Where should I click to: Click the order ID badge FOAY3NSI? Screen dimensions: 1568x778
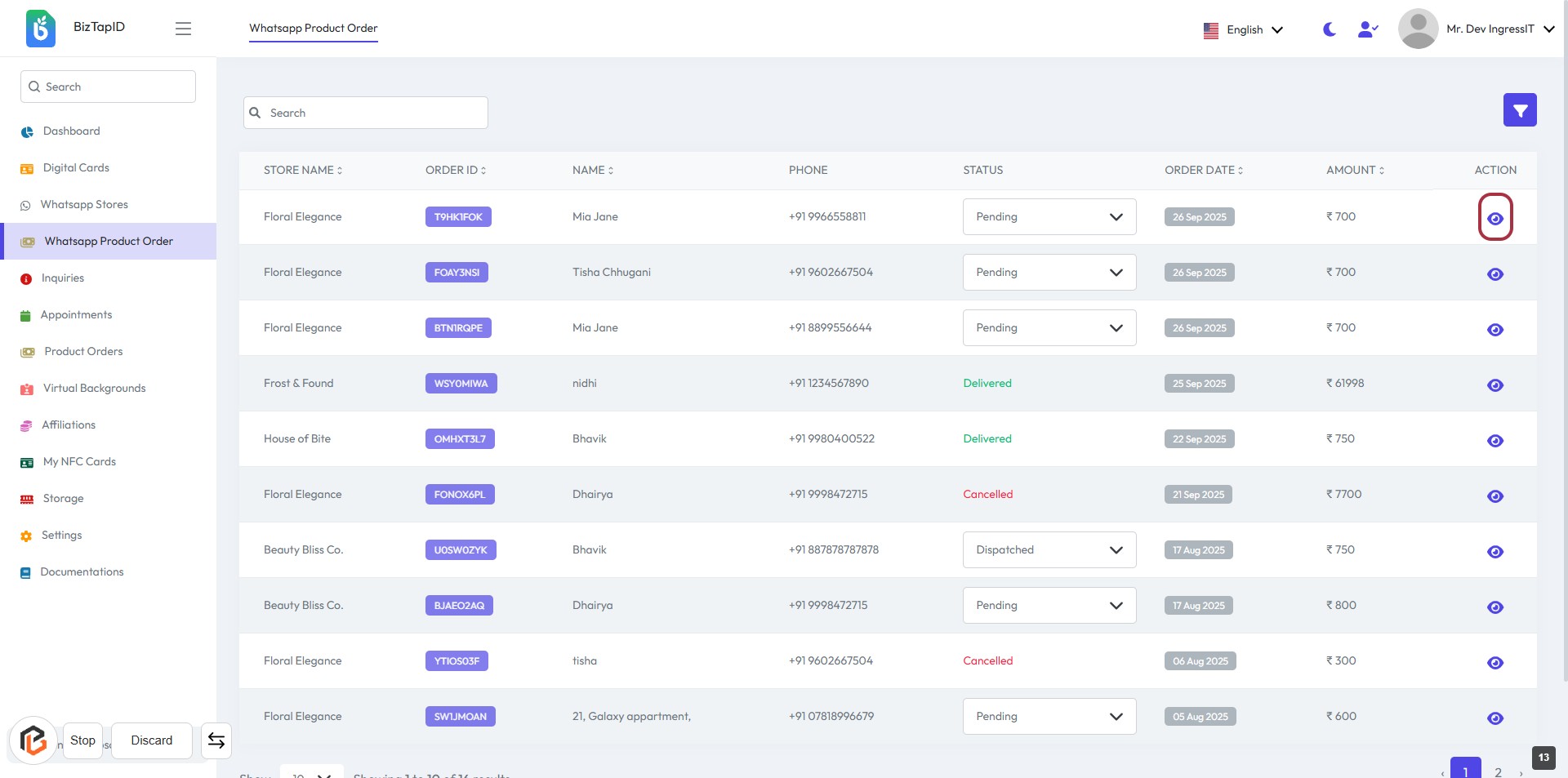click(457, 273)
